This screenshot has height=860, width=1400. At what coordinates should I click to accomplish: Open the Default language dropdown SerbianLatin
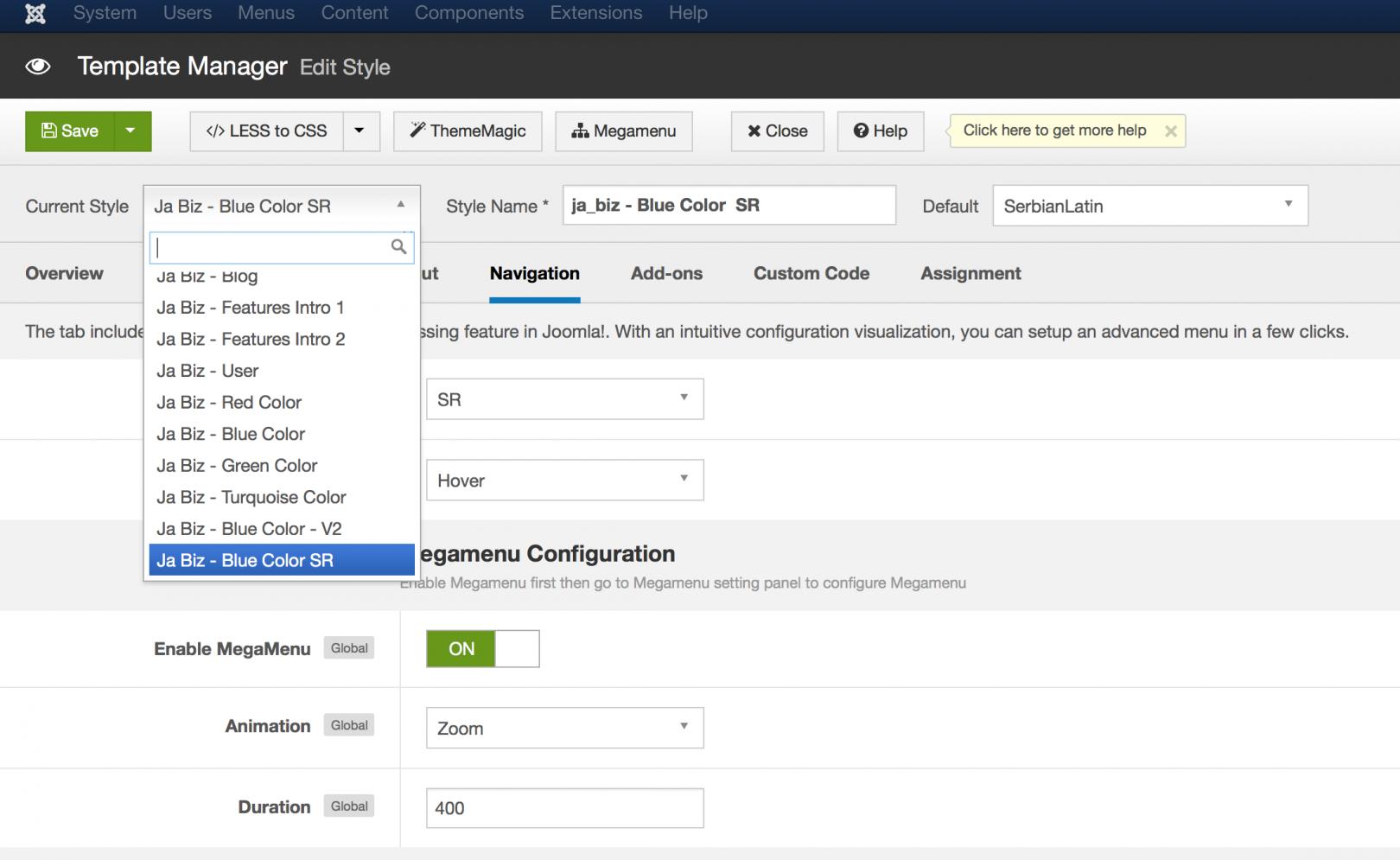point(1150,206)
